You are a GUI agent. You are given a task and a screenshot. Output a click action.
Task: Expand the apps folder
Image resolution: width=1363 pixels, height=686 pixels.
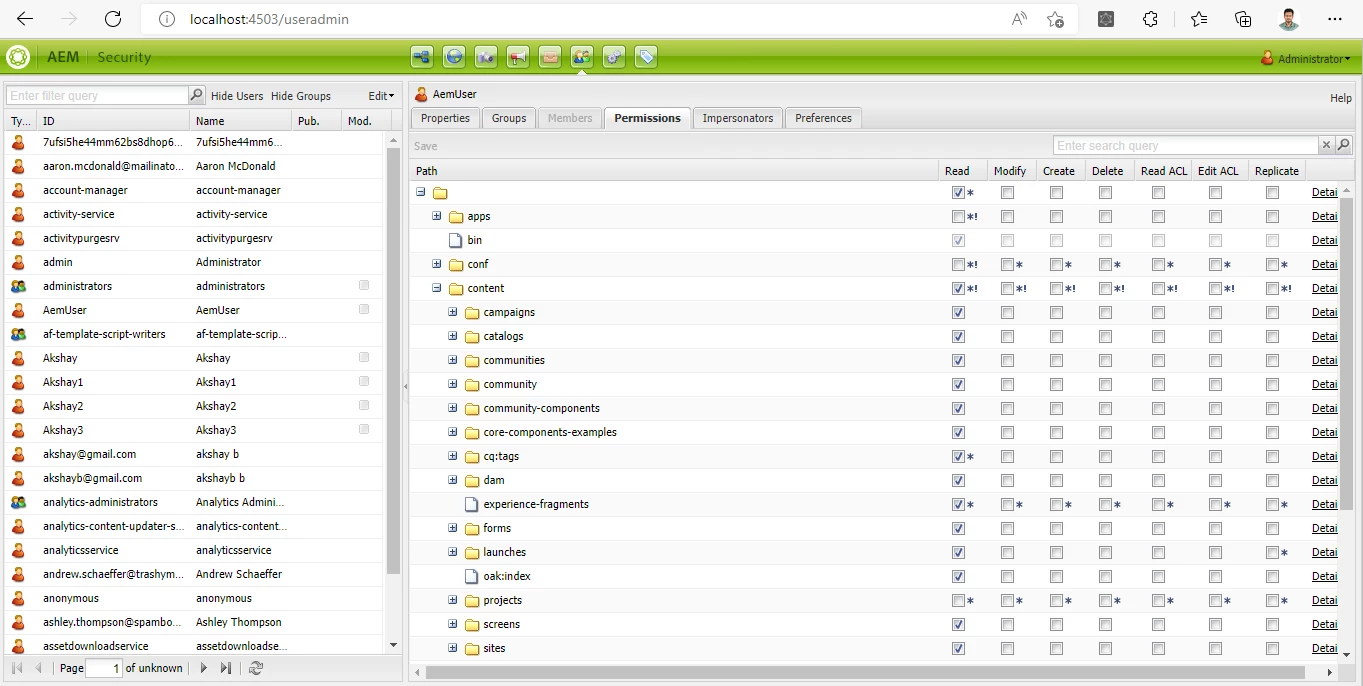(437, 216)
